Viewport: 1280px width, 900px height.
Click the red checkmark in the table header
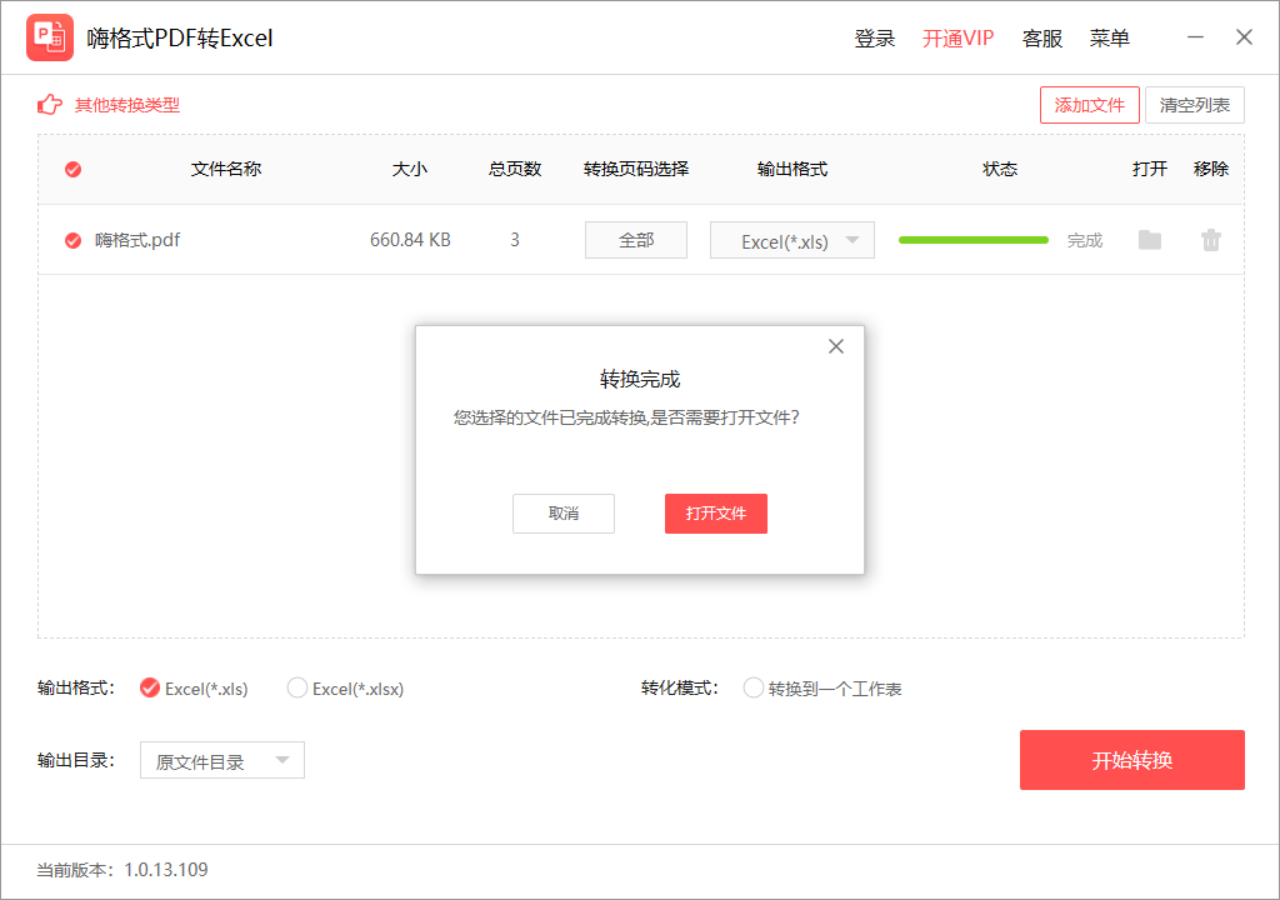tap(72, 169)
